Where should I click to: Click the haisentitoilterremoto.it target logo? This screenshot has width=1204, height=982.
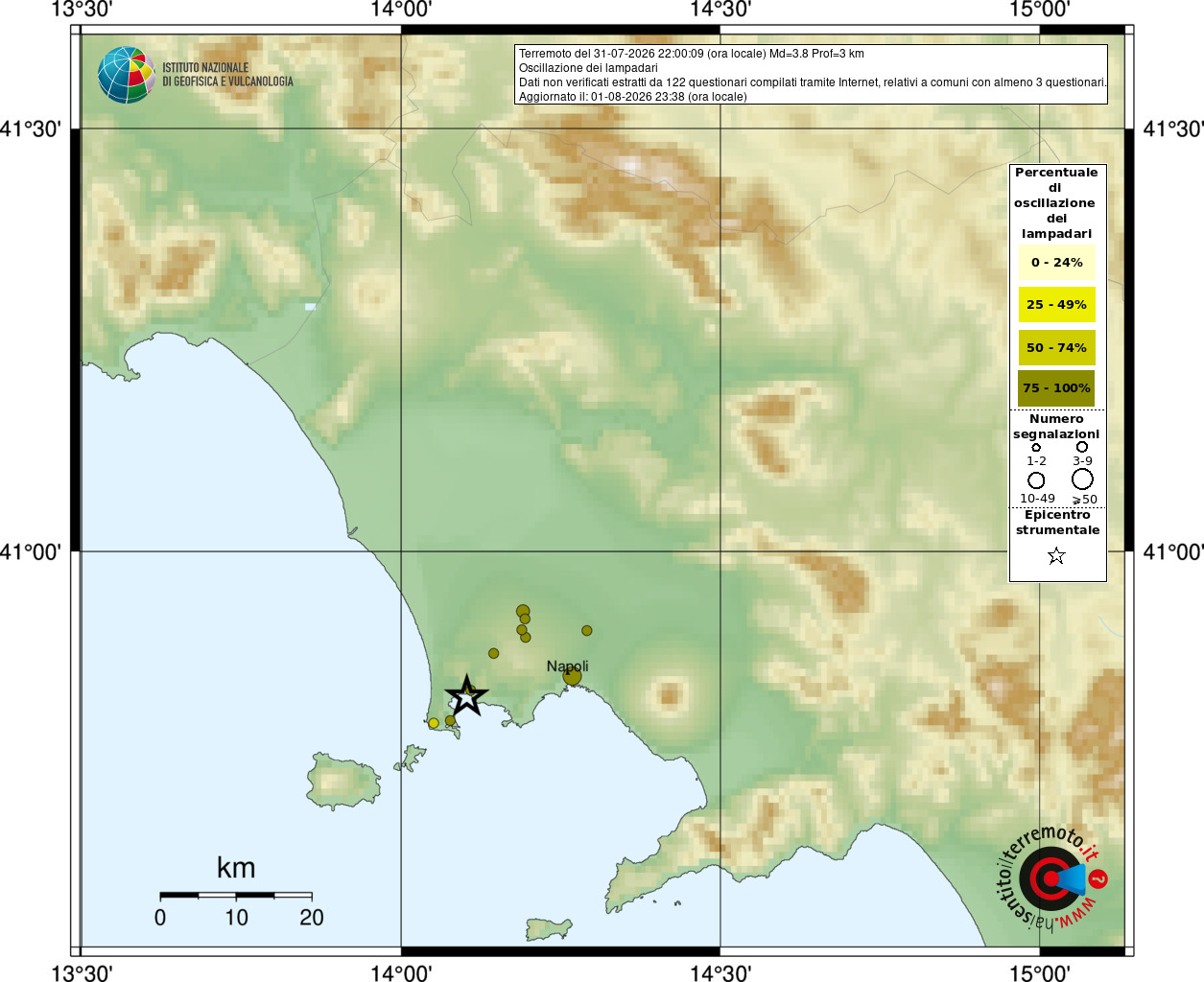1052,878
